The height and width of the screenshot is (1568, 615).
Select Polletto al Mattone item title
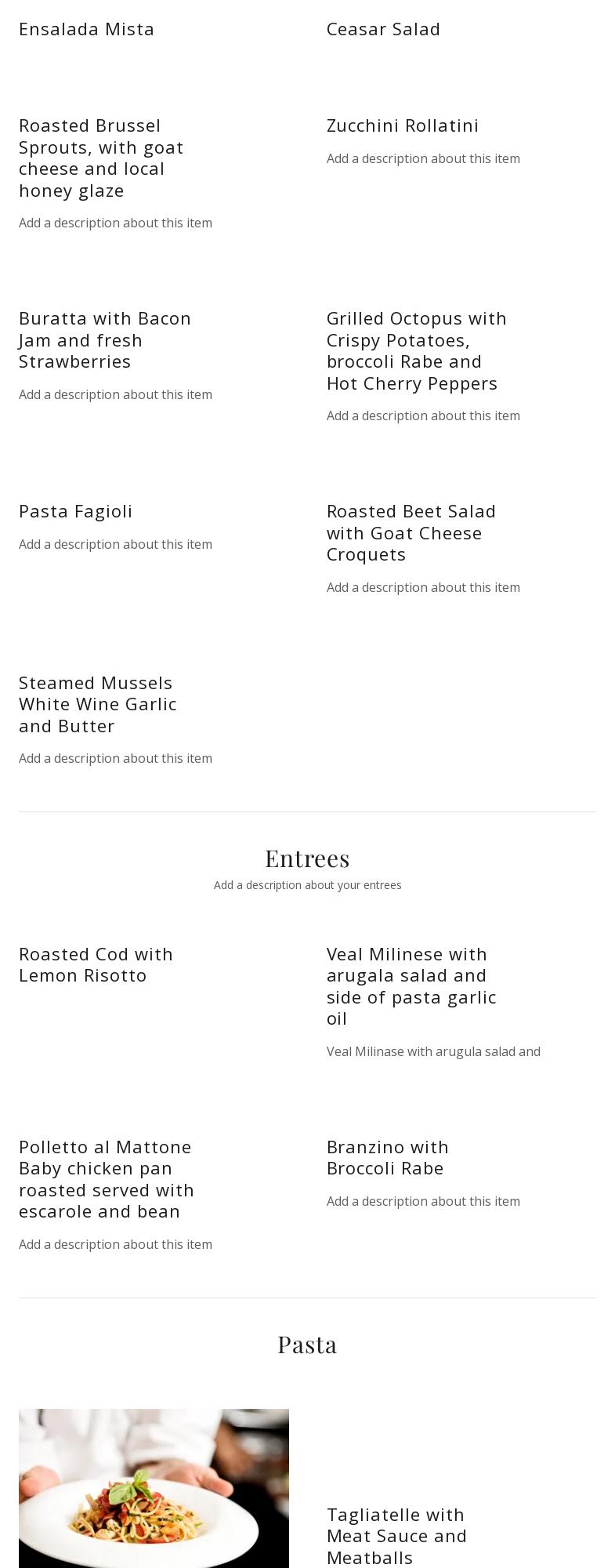point(106,1178)
